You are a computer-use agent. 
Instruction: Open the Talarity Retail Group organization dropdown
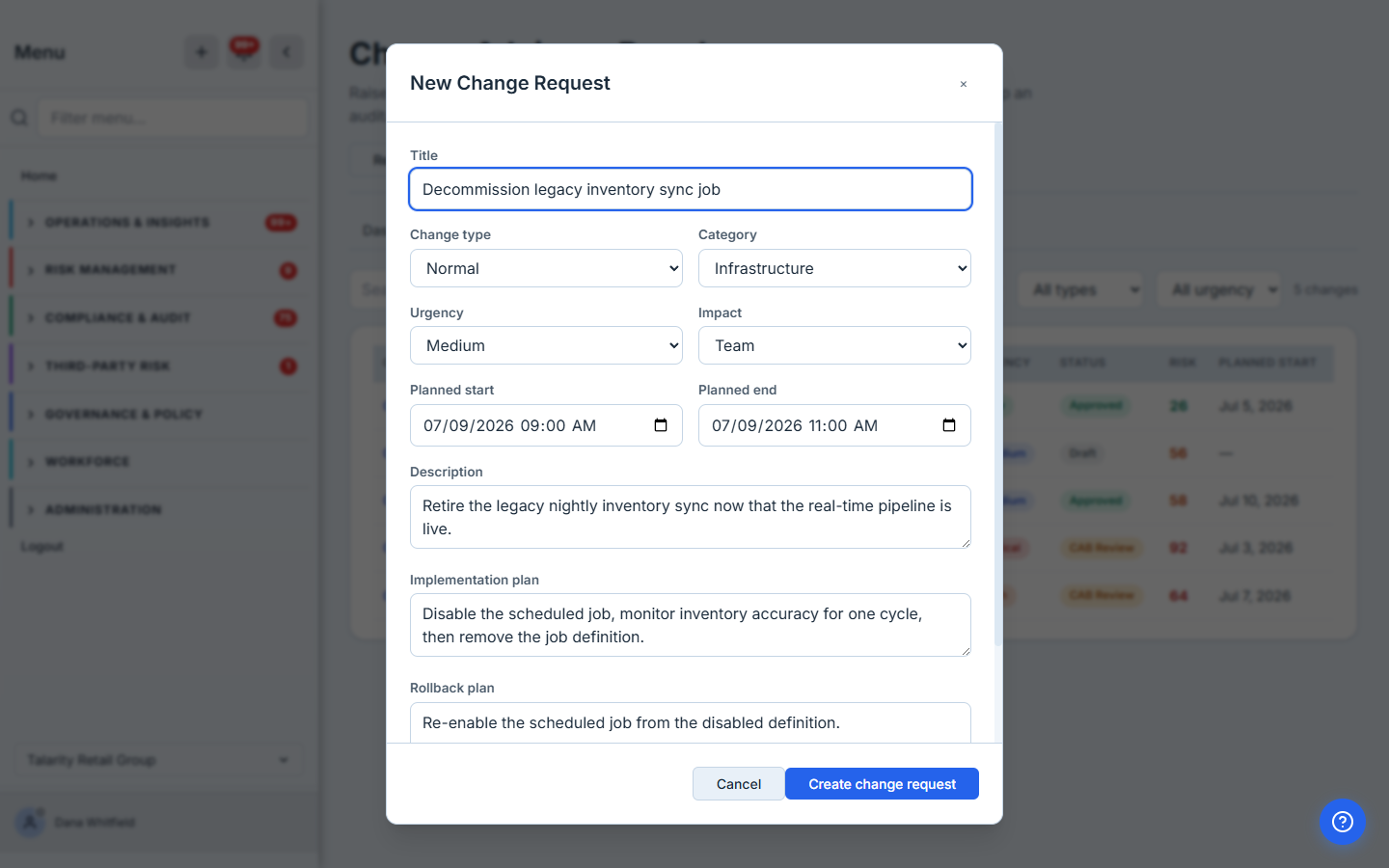[x=158, y=760]
